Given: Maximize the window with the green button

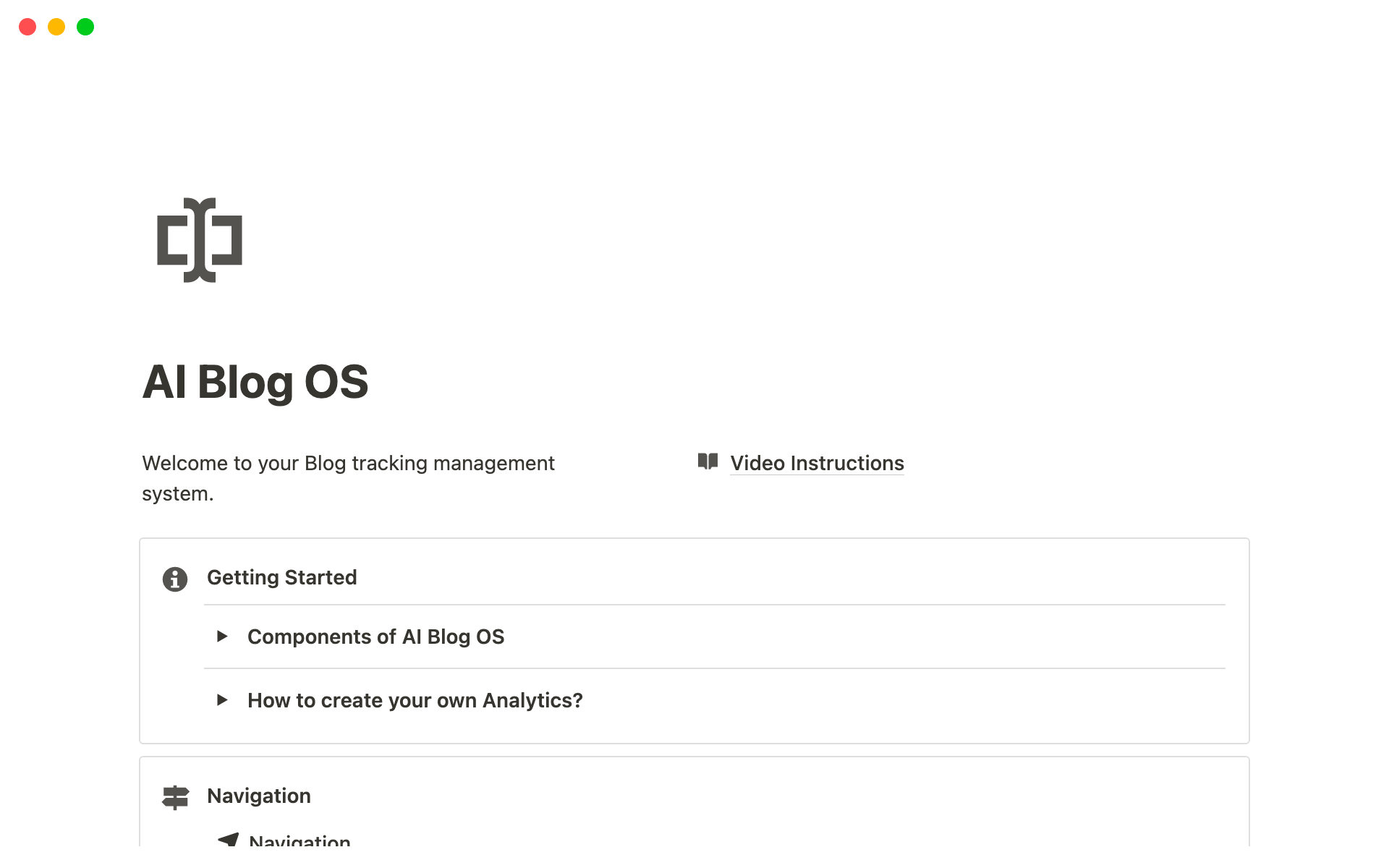Looking at the screenshot, I should 85,27.
